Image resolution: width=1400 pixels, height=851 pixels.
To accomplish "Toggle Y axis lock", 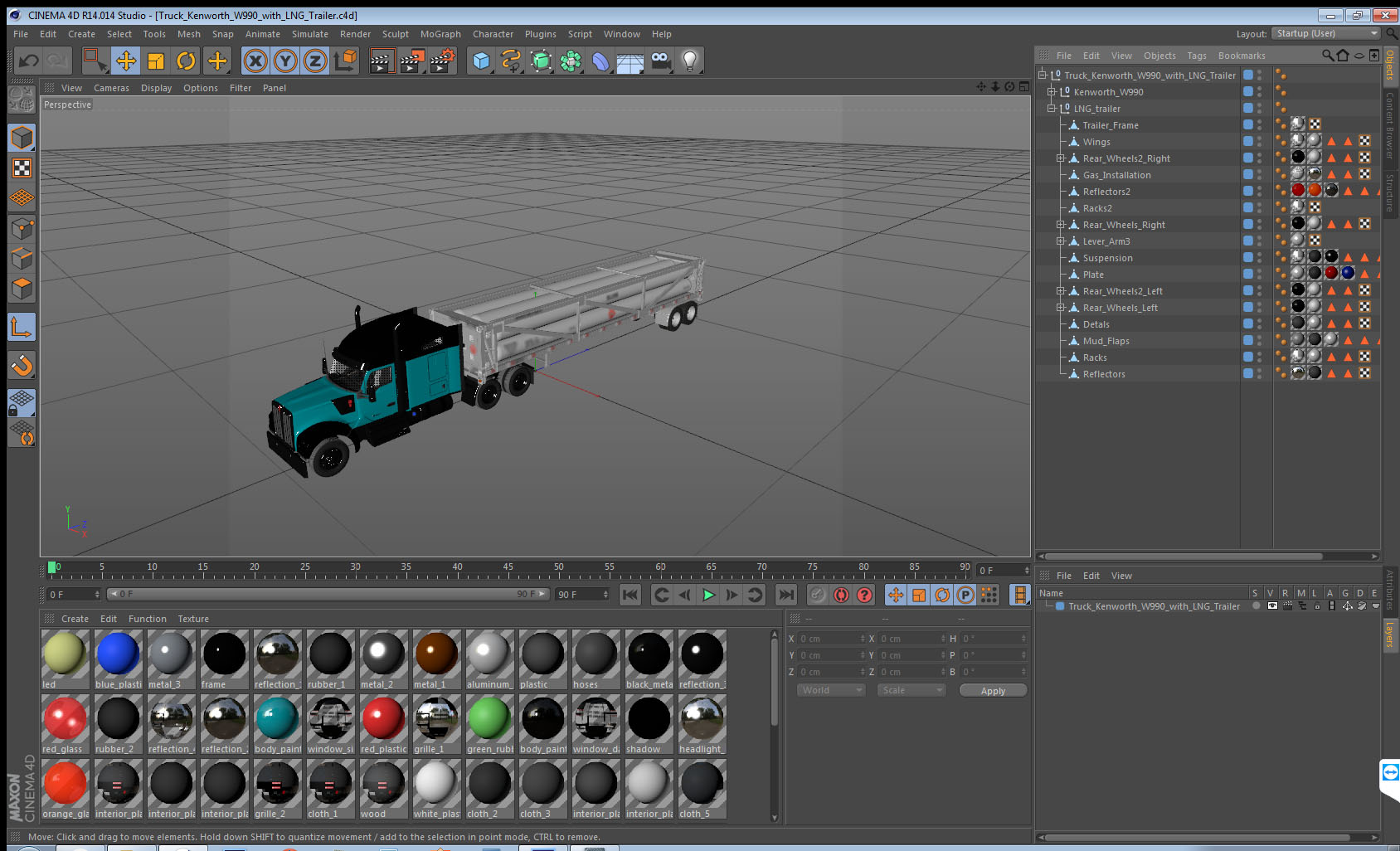I will pyautogui.click(x=285, y=61).
